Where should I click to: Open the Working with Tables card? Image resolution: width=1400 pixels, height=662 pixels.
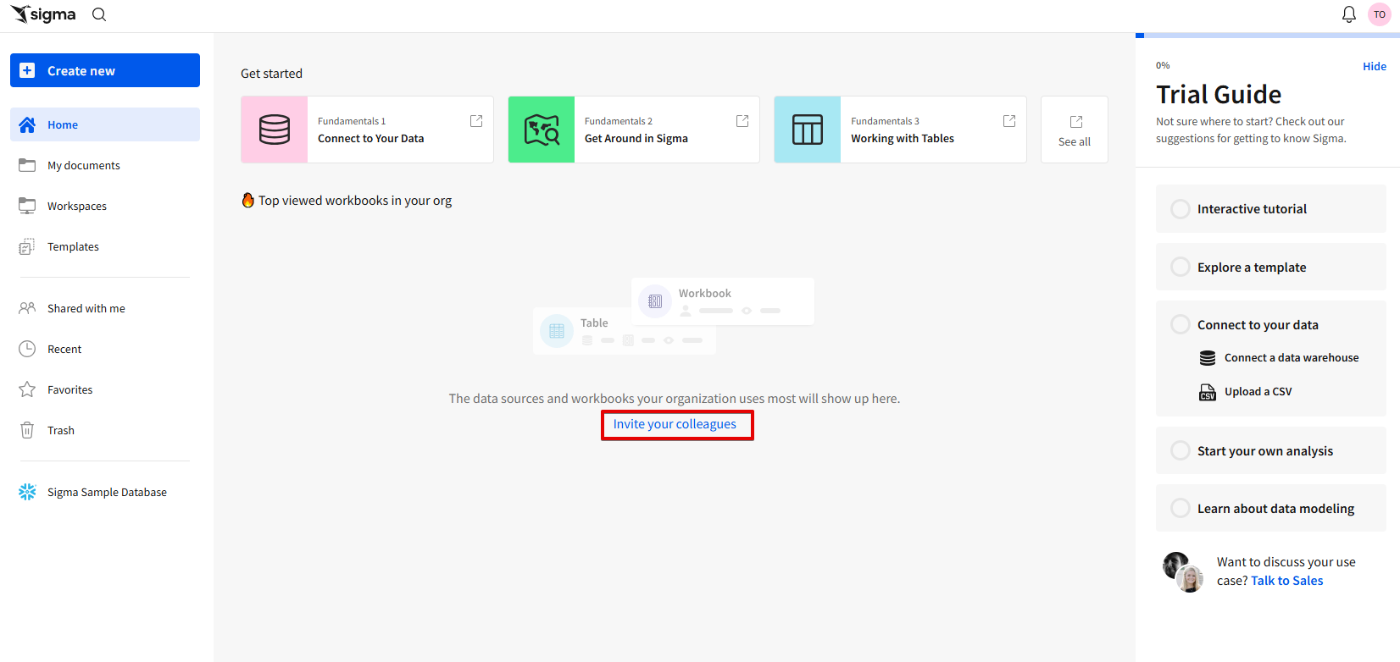tap(900, 130)
